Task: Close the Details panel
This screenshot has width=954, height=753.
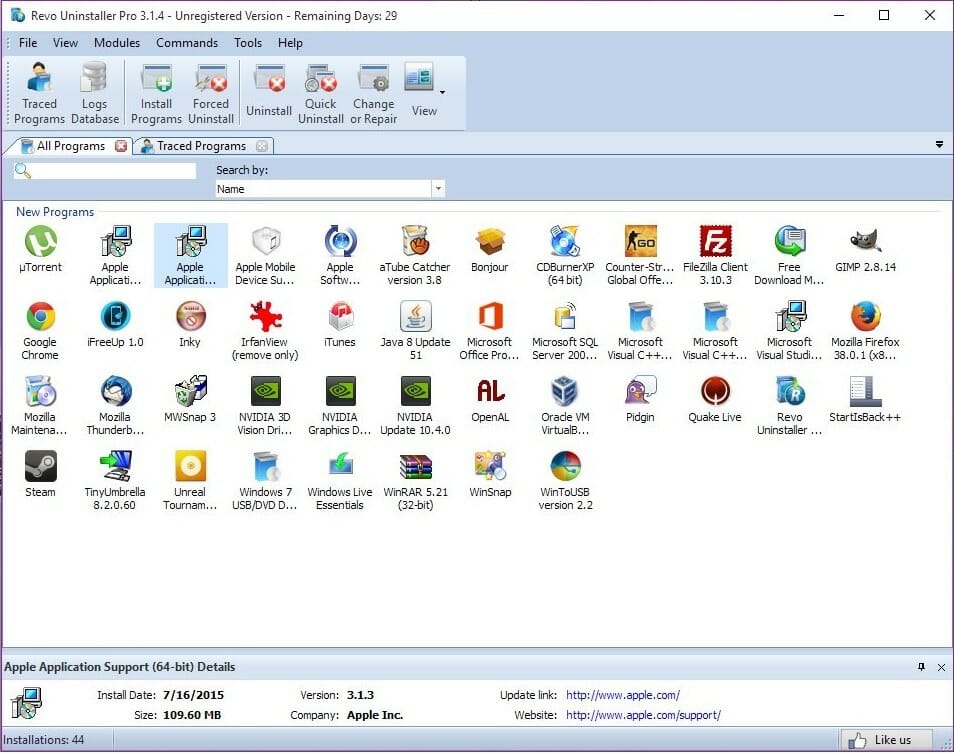Action: [942, 667]
